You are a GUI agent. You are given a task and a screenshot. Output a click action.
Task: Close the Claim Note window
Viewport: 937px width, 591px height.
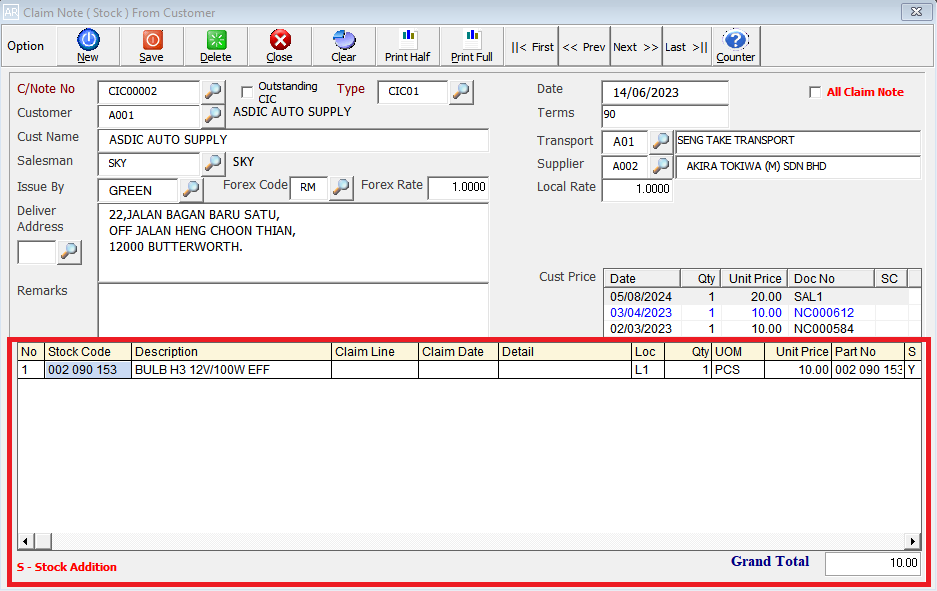coord(916,11)
